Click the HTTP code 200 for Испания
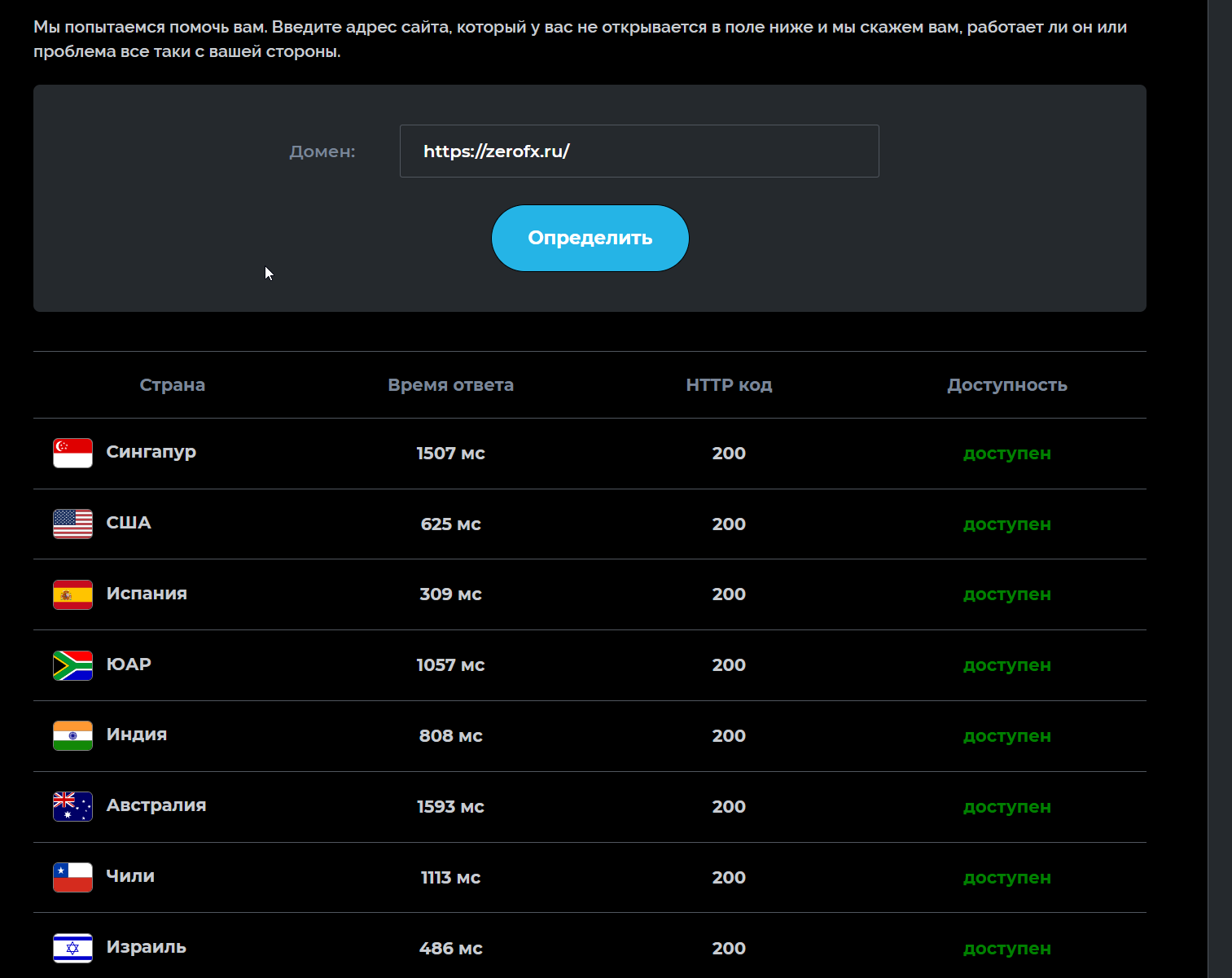The width and height of the screenshot is (1232, 978). 729,594
